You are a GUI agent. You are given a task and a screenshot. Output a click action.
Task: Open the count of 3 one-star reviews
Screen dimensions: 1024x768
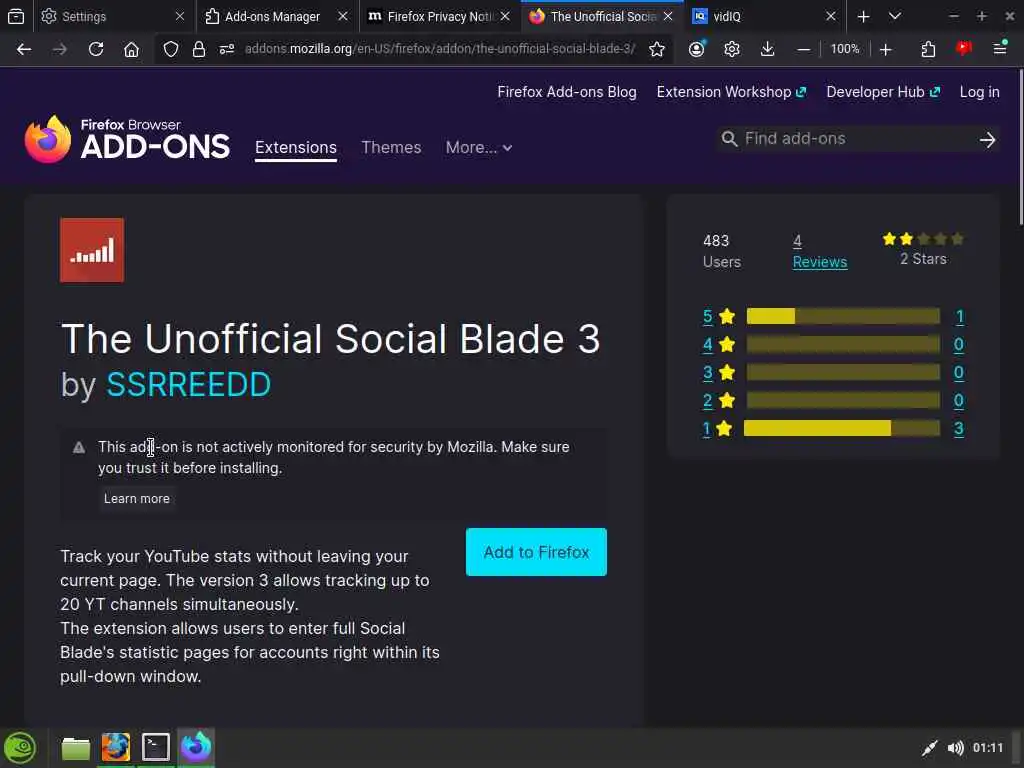pyautogui.click(x=959, y=428)
